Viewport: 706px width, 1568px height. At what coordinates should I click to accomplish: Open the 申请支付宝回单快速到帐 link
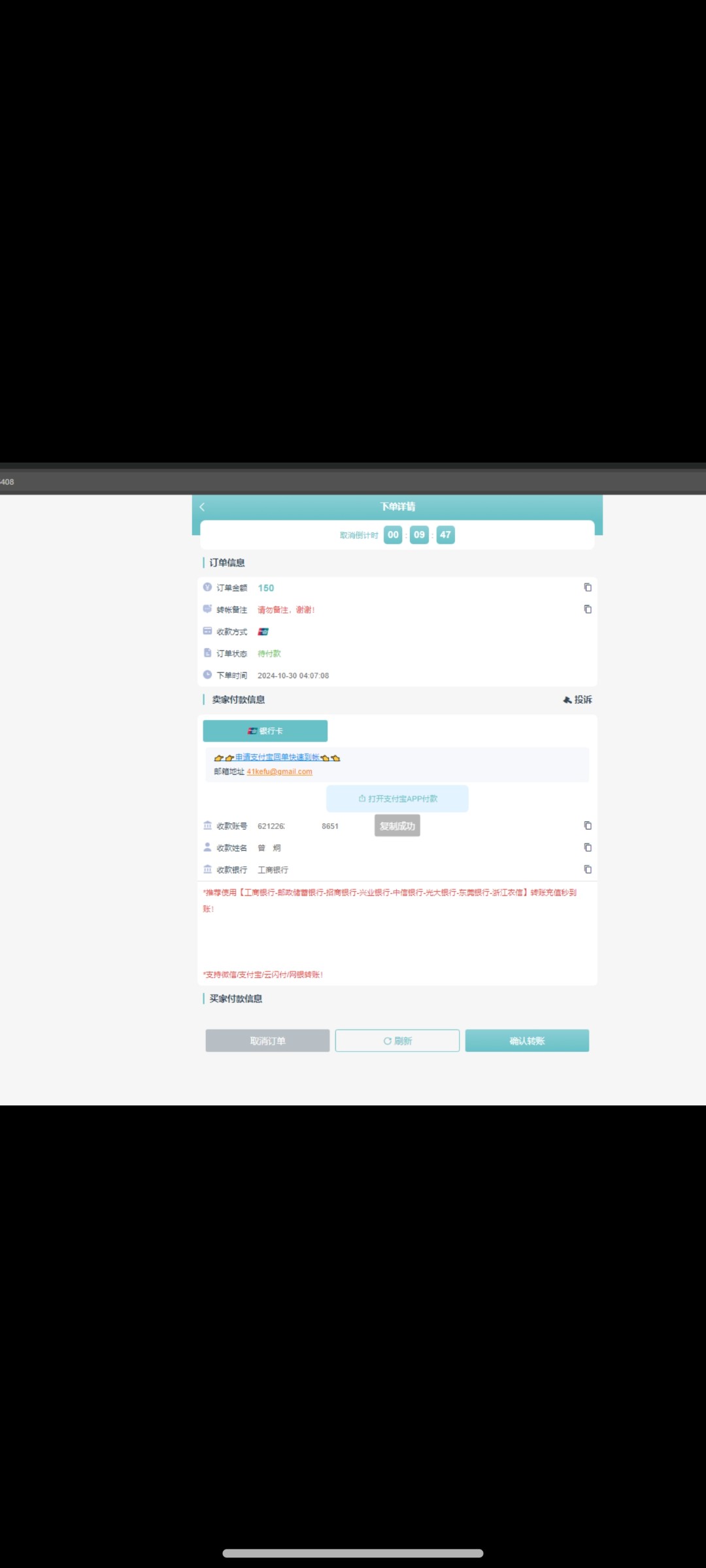click(277, 757)
